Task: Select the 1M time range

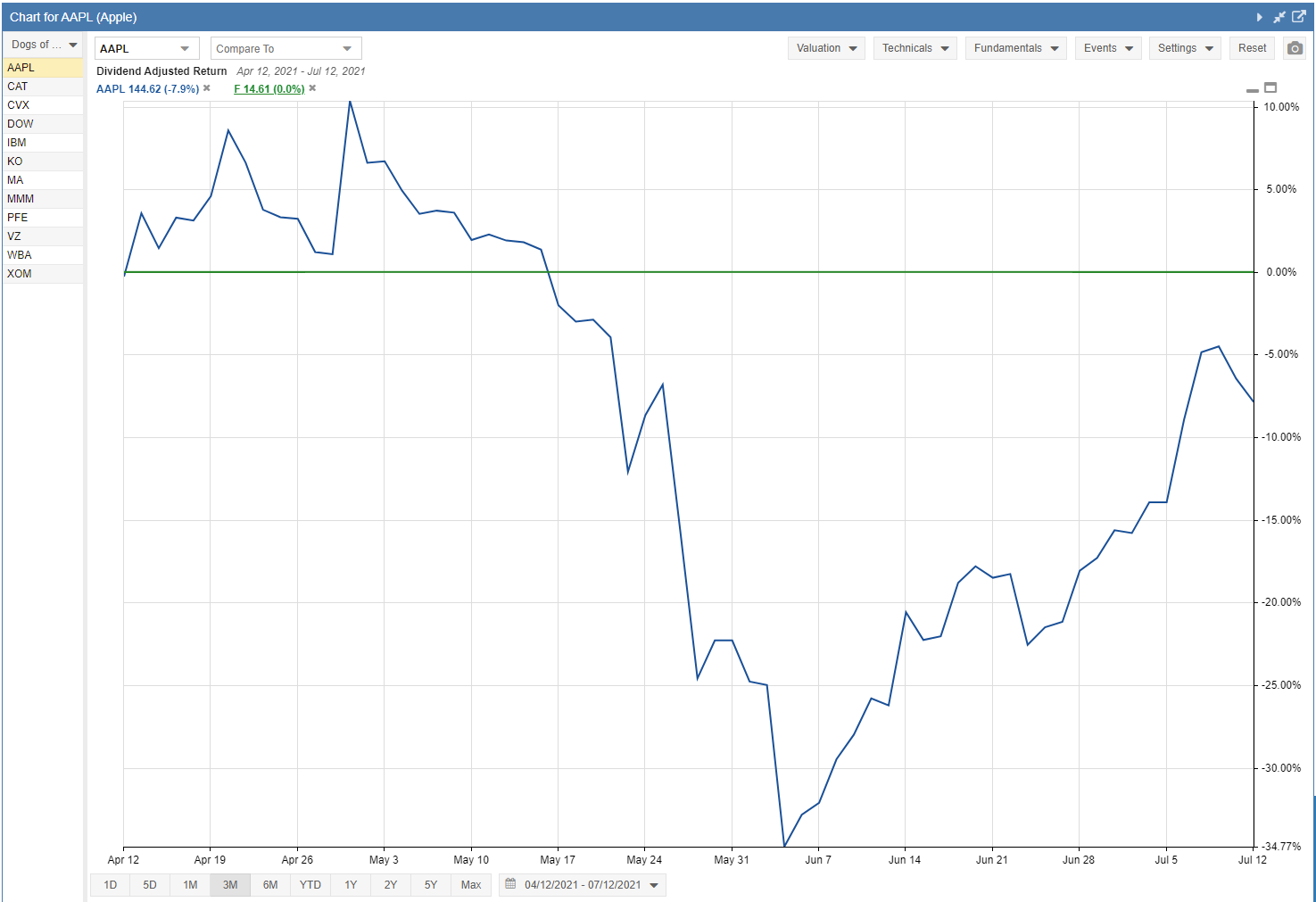Action: (190, 885)
